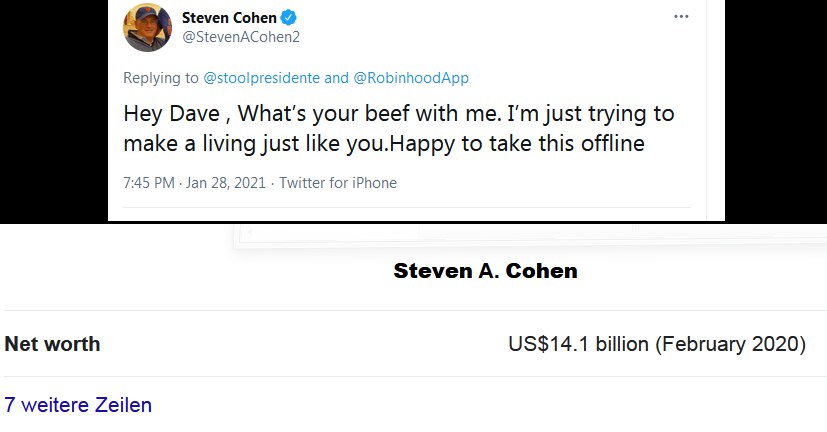Select the Net worth row label
The width and height of the screenshot is (827, 432).
pyautogui.click(x=52, y=344)
